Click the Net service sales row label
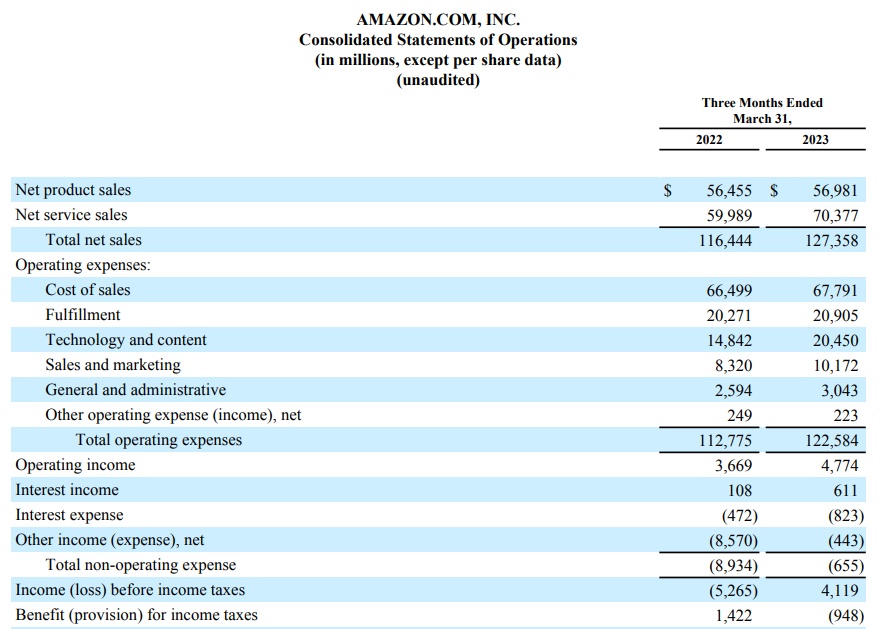 pos(71,215)
